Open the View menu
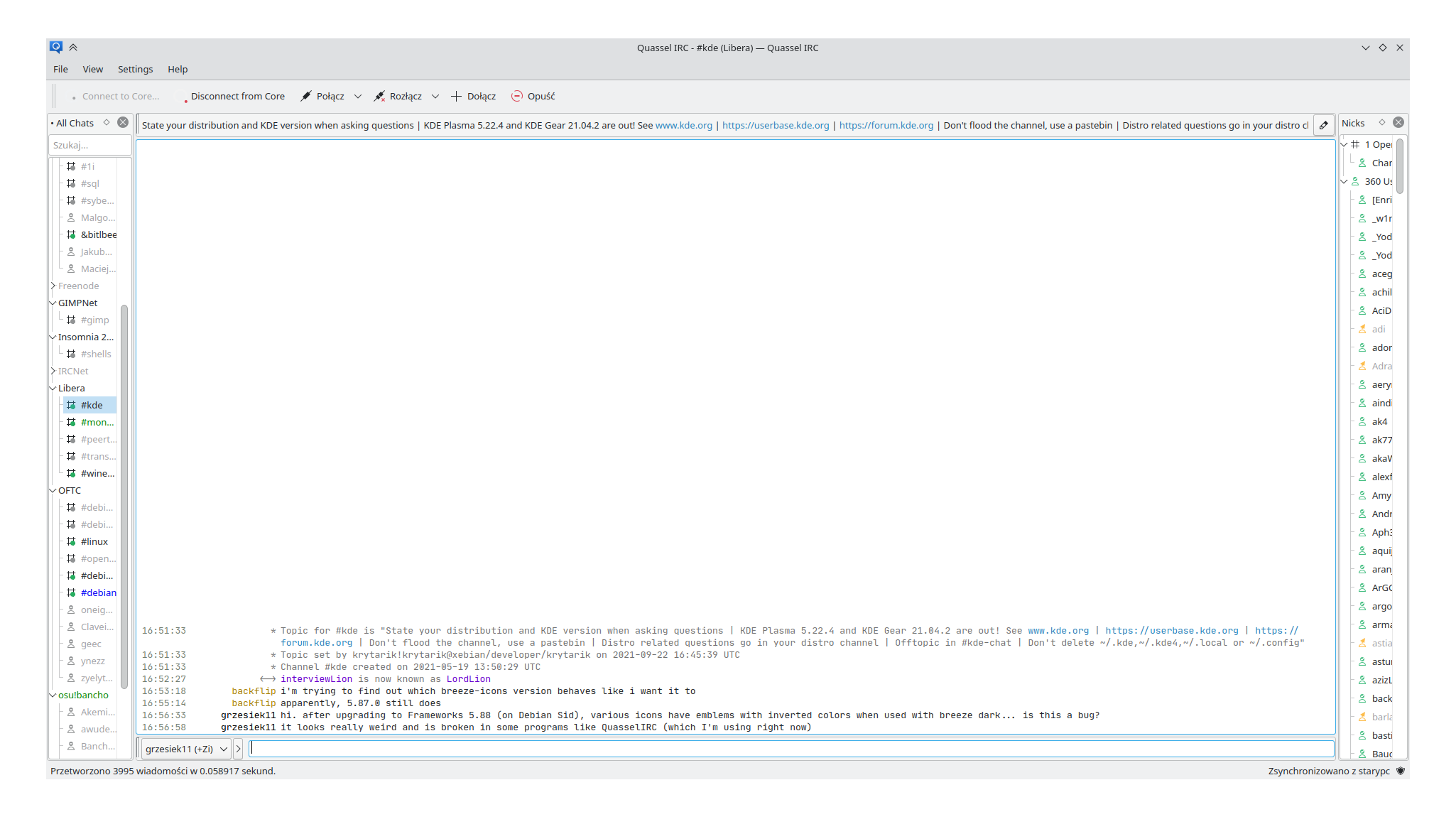Screen dimensions: 1456x834 pos(92,69)
